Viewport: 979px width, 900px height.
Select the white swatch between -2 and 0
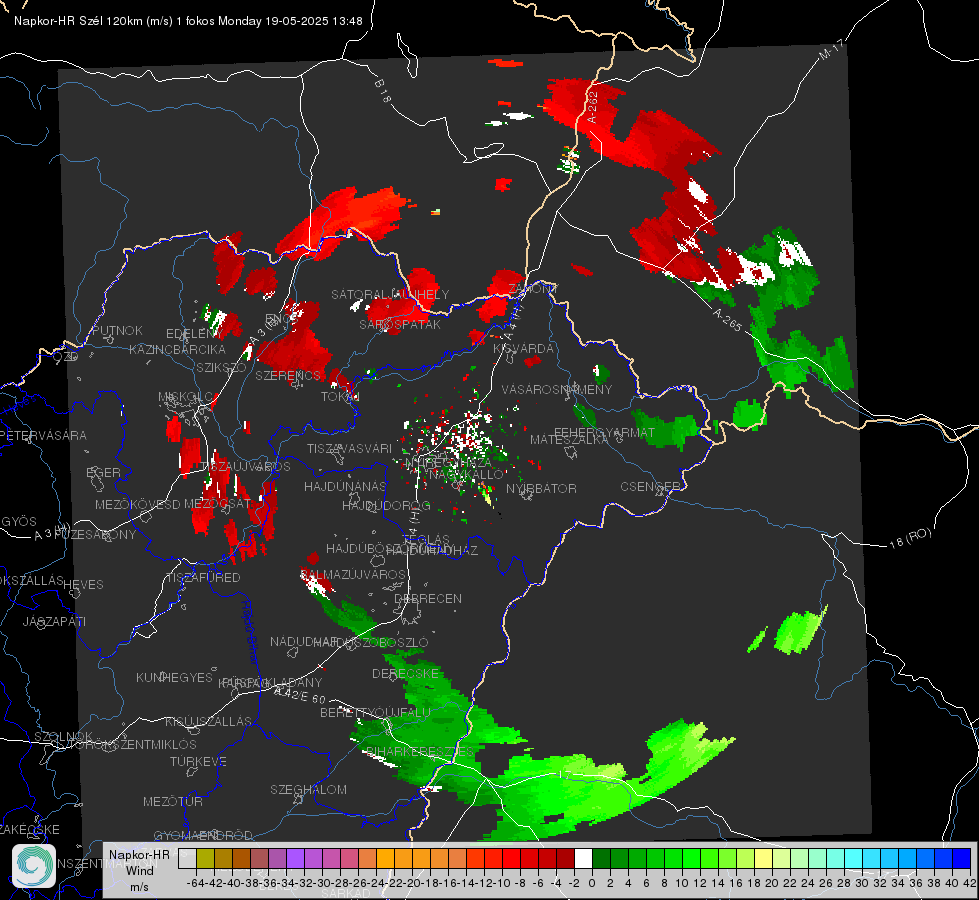(583, 858)
